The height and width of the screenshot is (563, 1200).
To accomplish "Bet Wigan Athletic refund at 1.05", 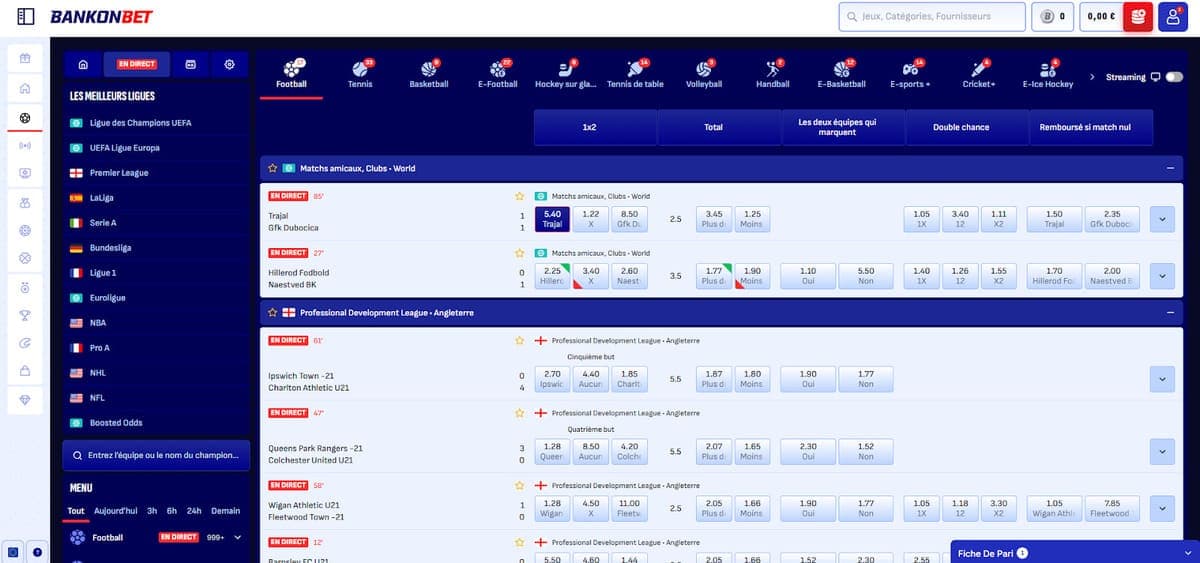I will (x=1054, y=508).
